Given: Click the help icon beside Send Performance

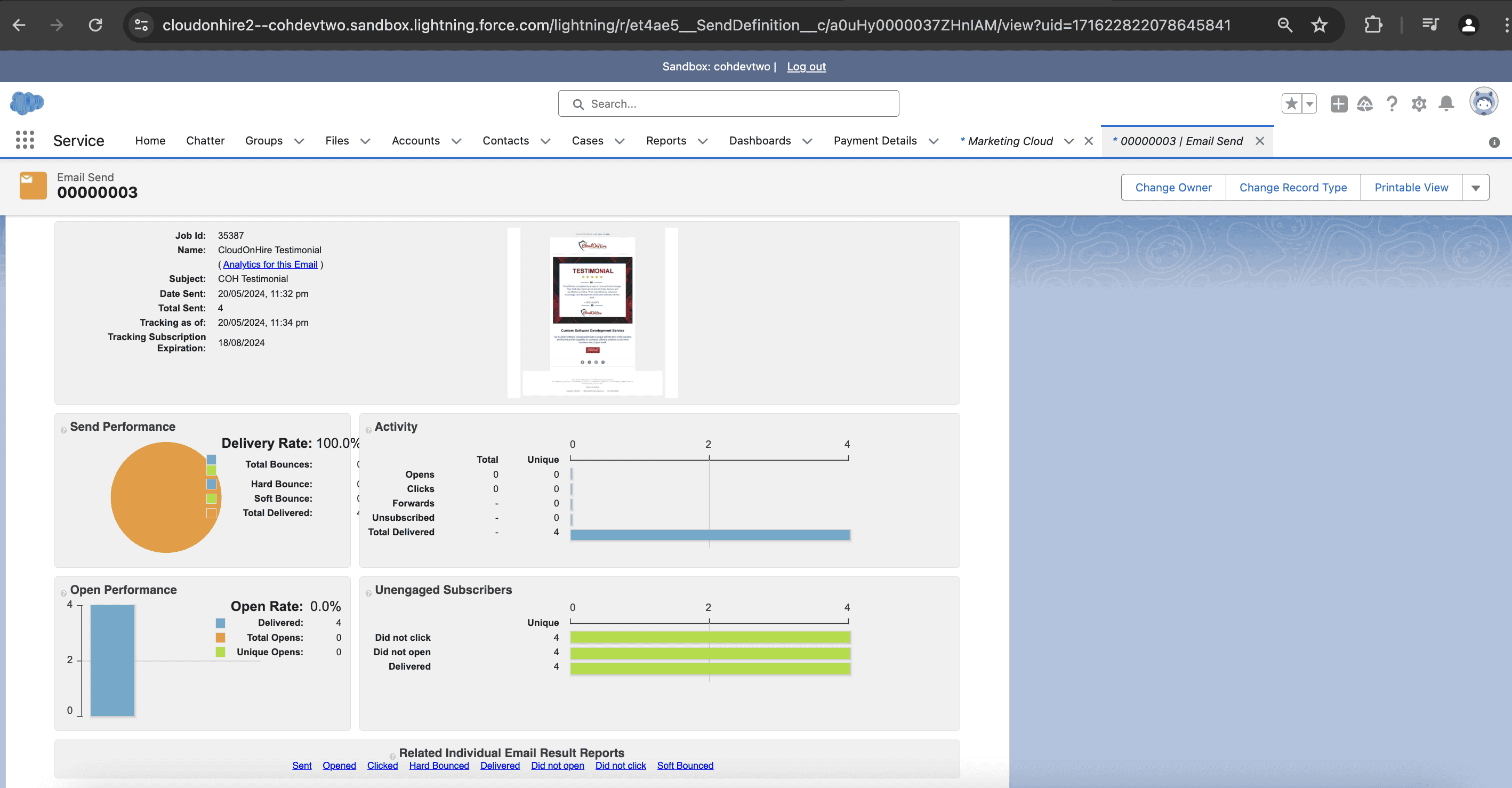Looking at the screenshot, I should 63,430.
